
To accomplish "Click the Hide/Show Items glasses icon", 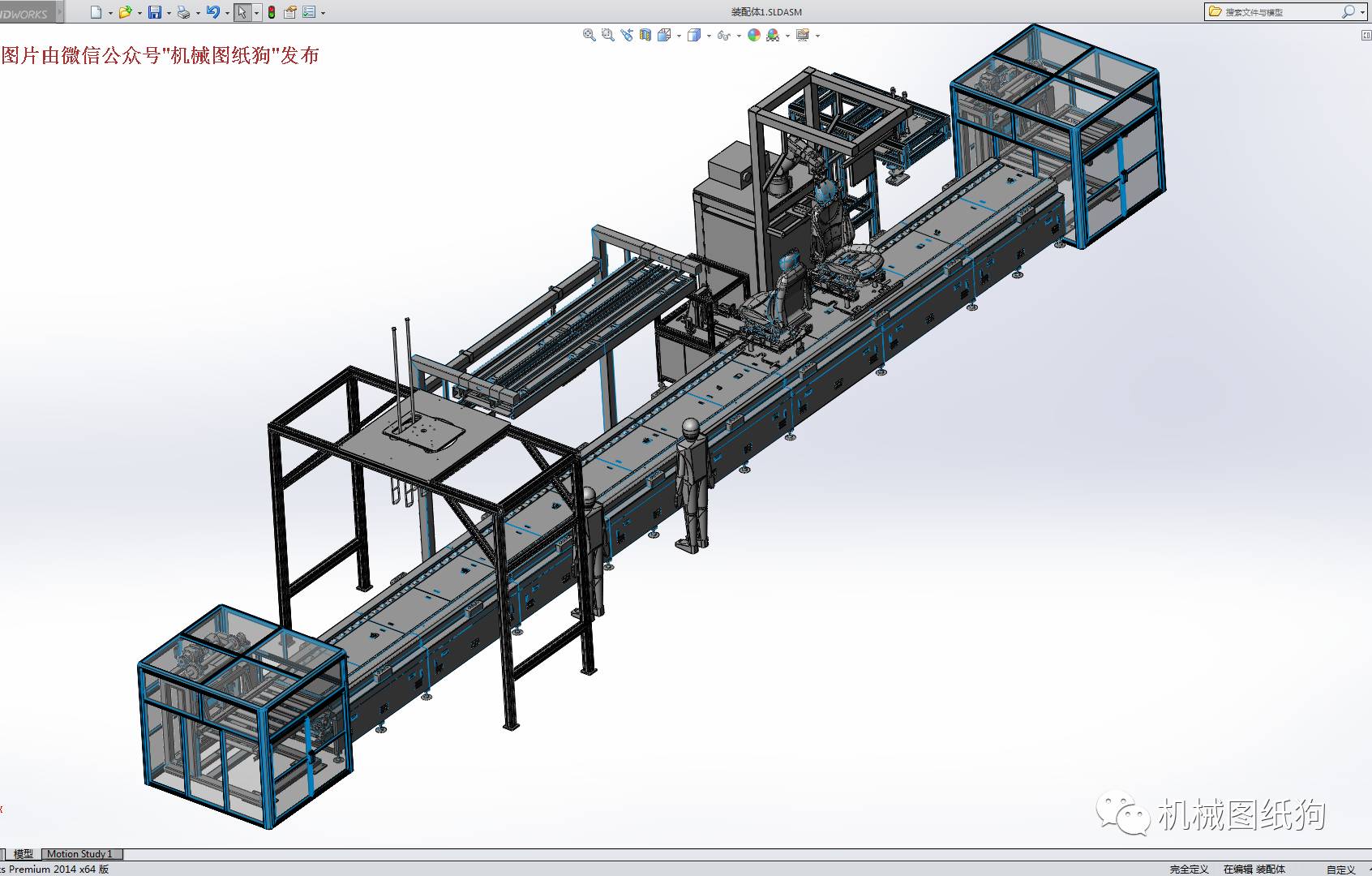I will [x=724, y=35].
